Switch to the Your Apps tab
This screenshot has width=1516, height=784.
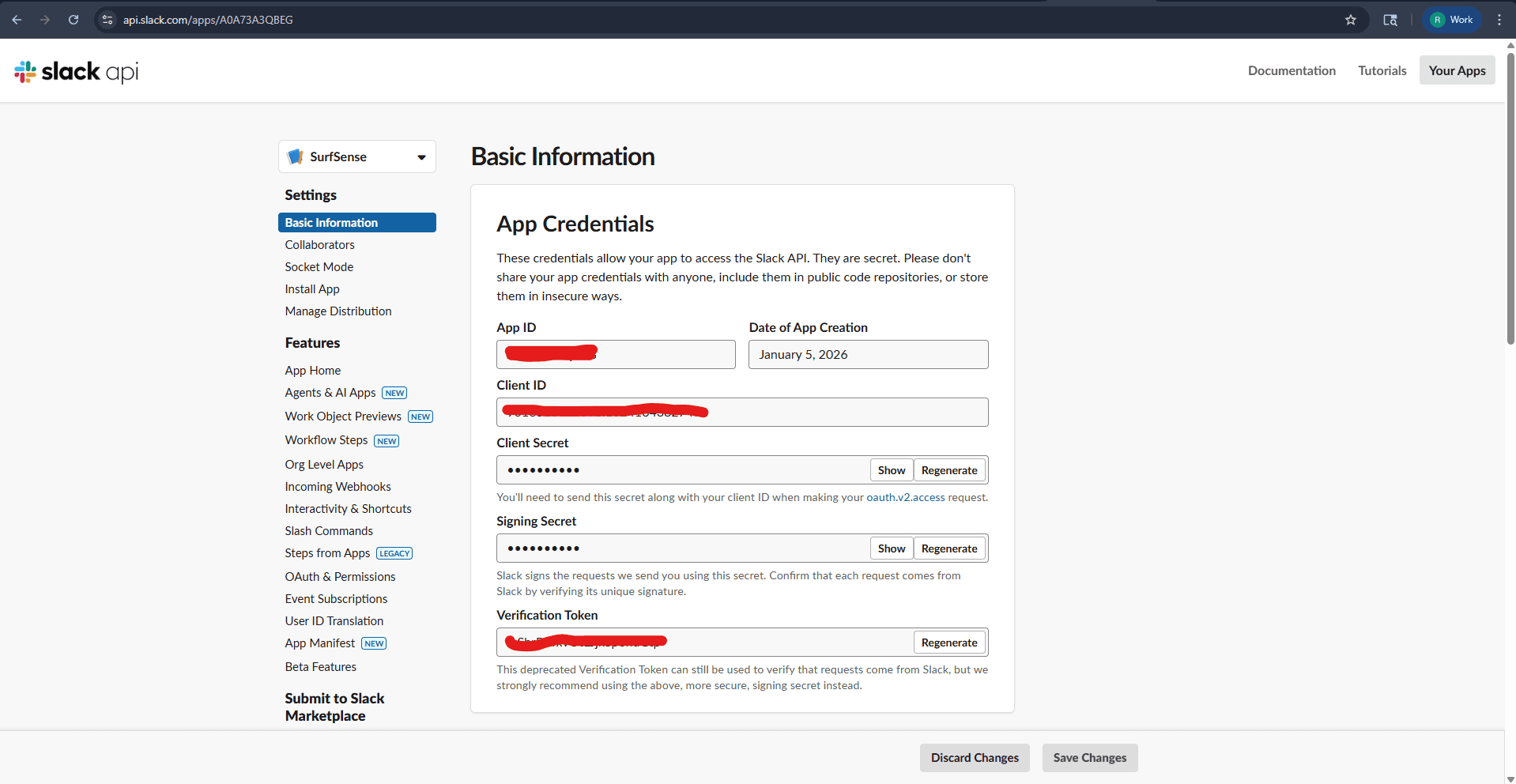(1456, 70)
